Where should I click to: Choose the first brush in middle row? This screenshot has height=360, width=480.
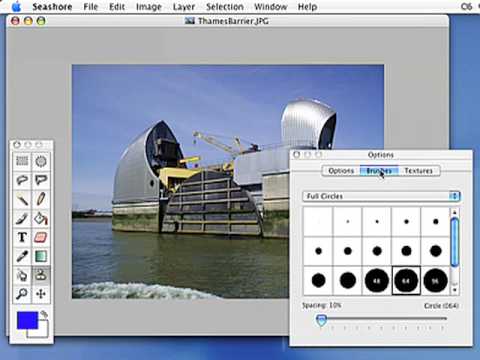click(x=318, y=251)
